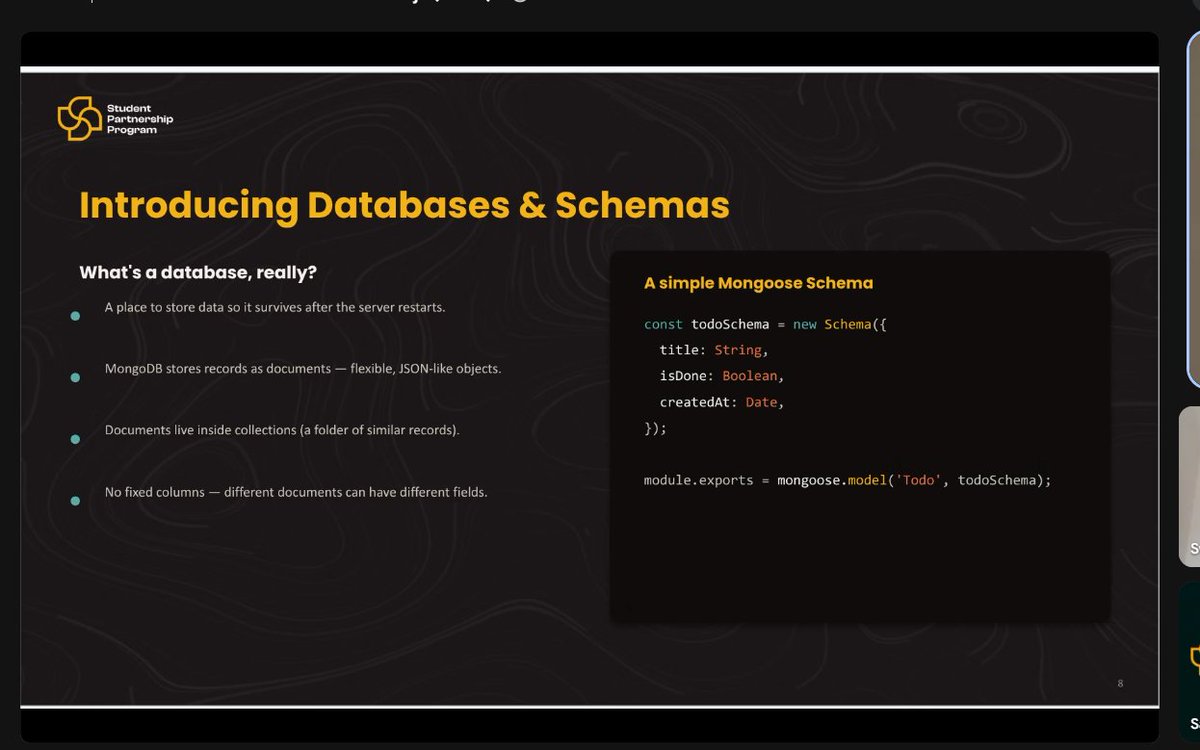Click the code line "createdAt: Date,"
This screenshot has width=1200, height=750.
721,402
